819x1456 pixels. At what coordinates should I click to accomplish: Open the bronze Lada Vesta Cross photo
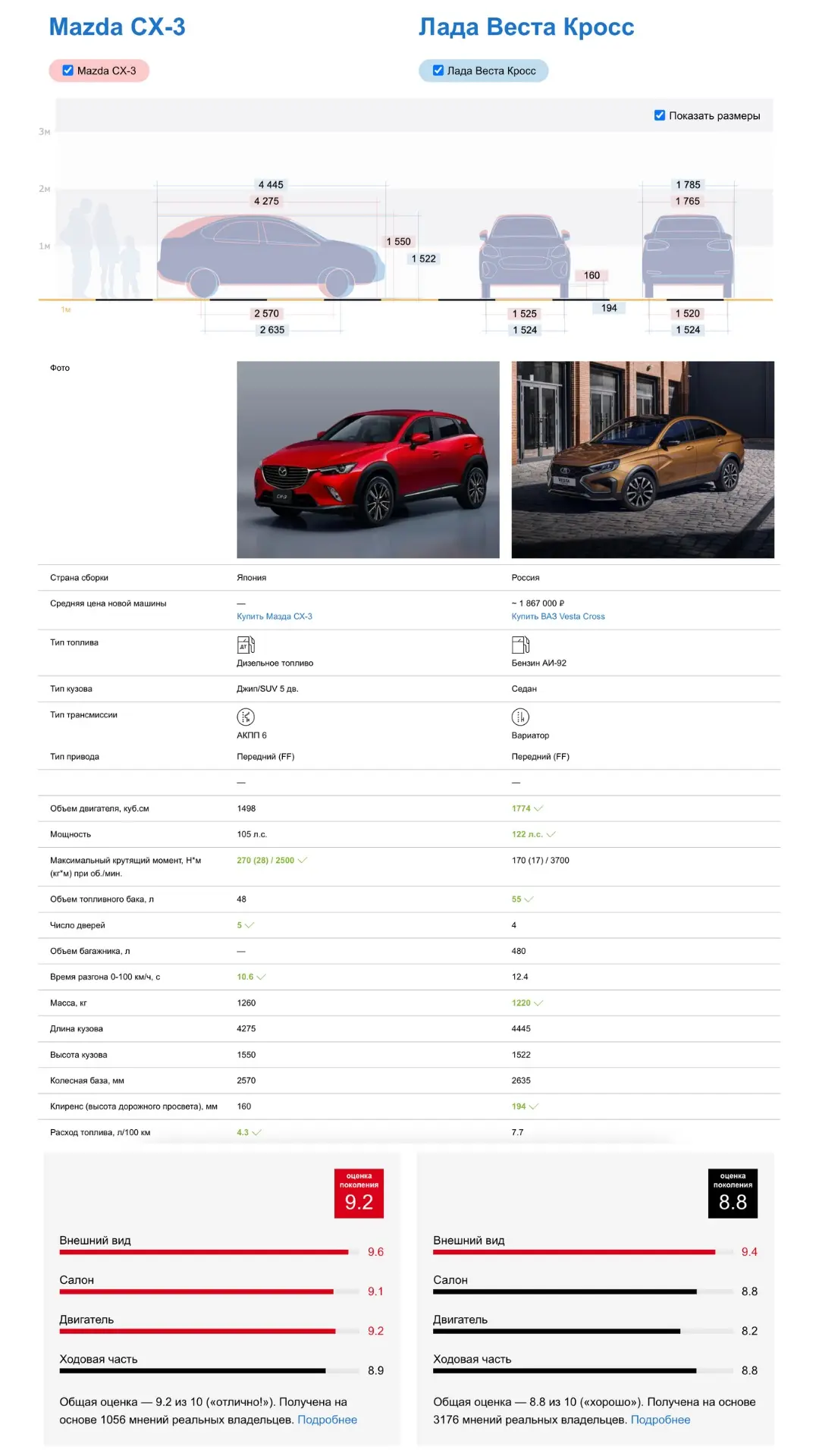643,460
